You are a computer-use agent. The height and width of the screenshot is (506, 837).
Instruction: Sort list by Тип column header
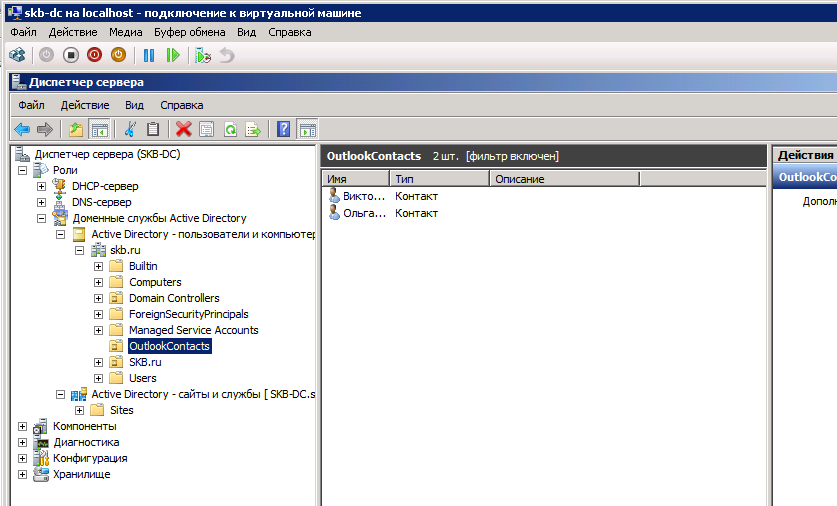click(439, 179)
